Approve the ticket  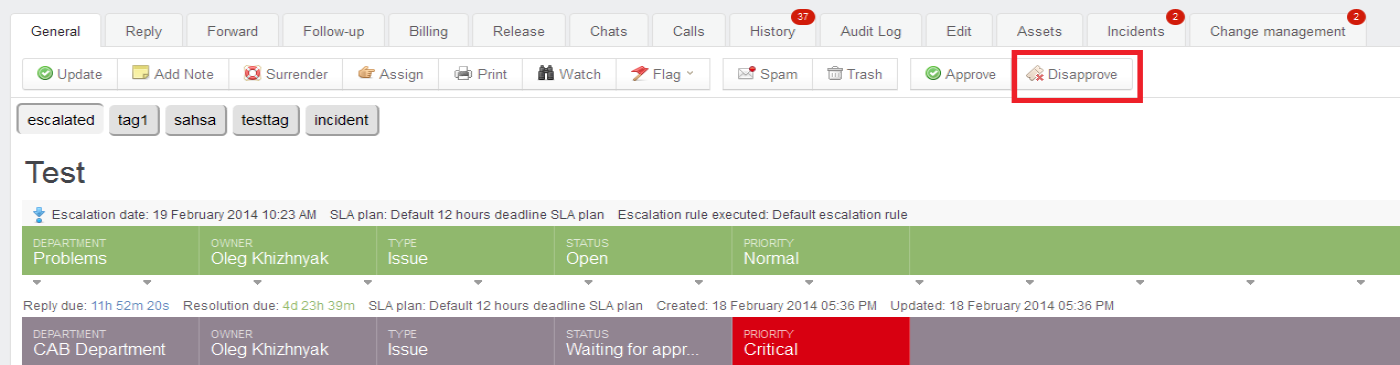click(x=960, y=74)
